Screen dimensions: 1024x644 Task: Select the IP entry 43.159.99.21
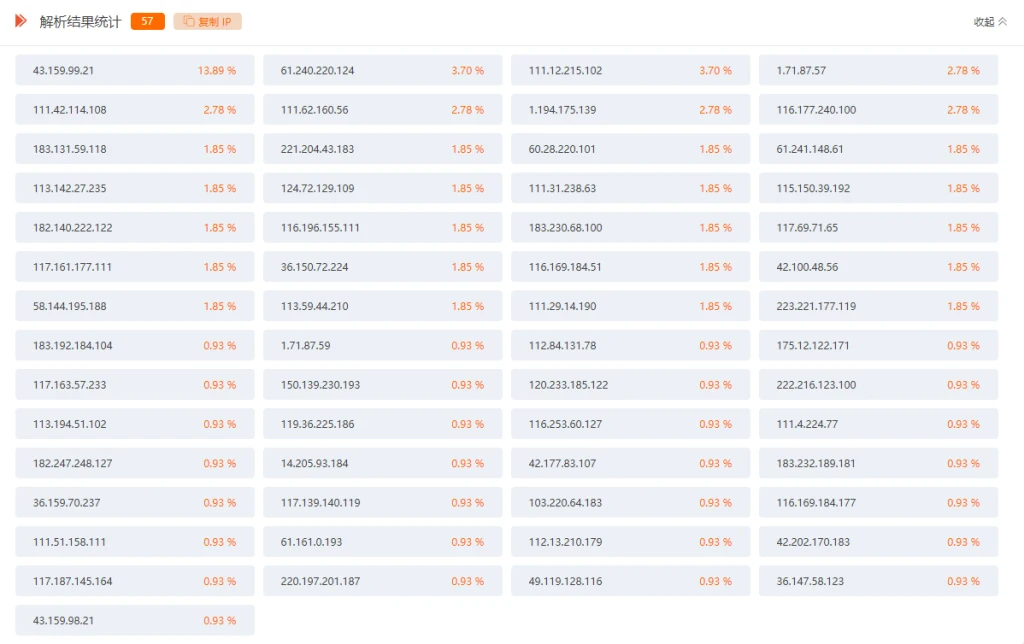coord(64,71)
